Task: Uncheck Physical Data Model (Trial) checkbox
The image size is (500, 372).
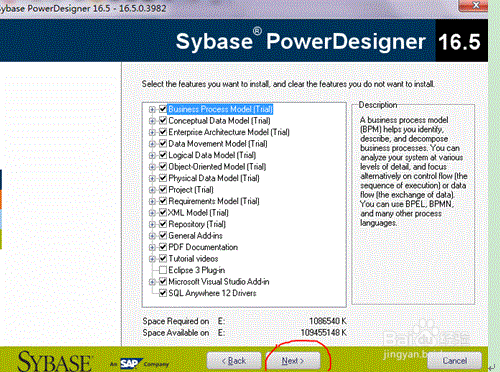Action: click(163, 178)
